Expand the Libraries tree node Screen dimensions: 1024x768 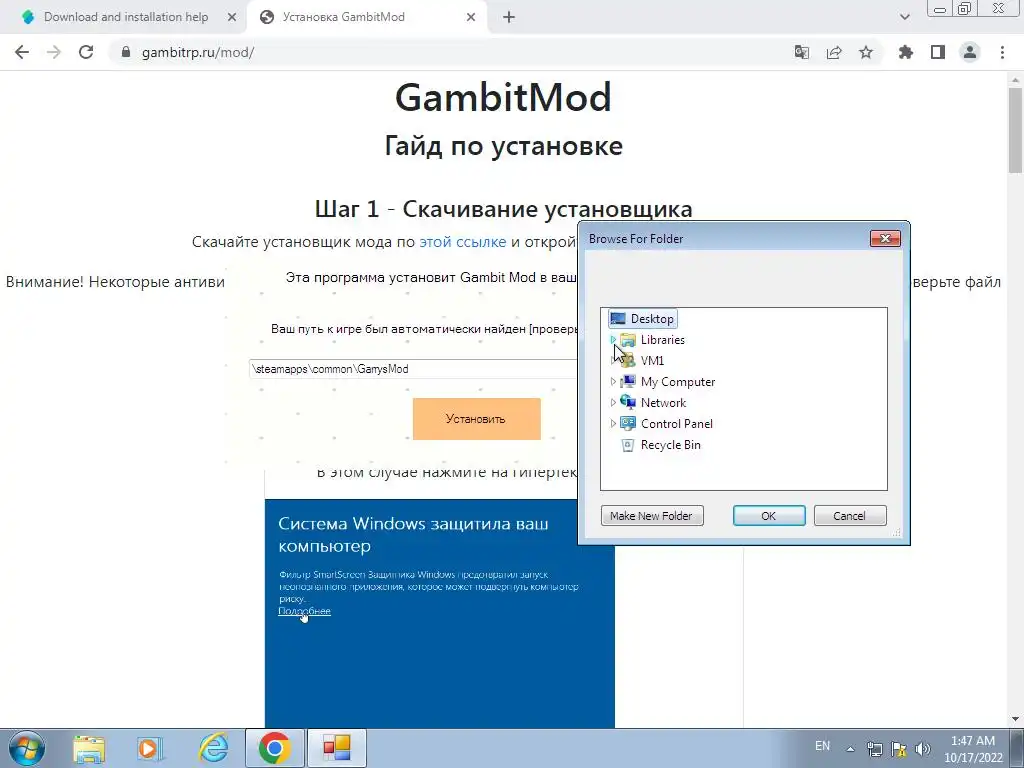613,340
